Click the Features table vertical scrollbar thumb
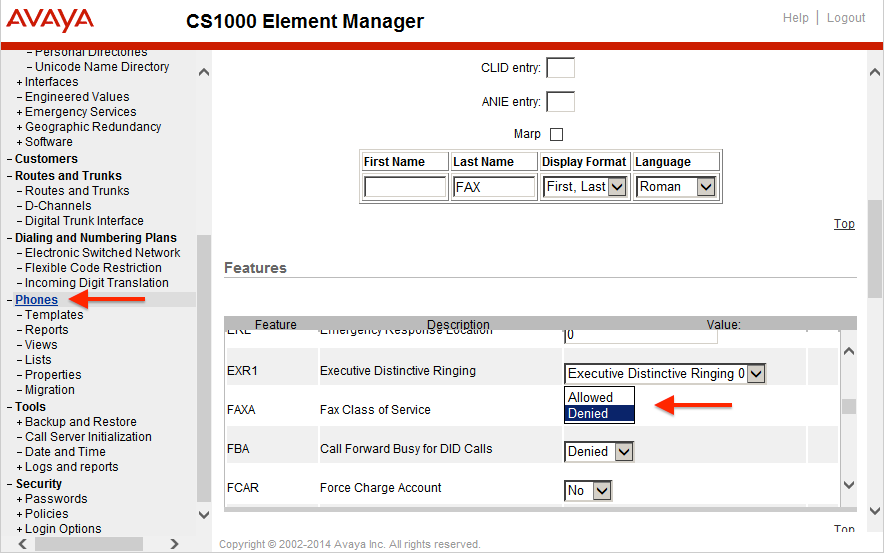The width and height of the screenshot is (884, 553). point(849,406)
